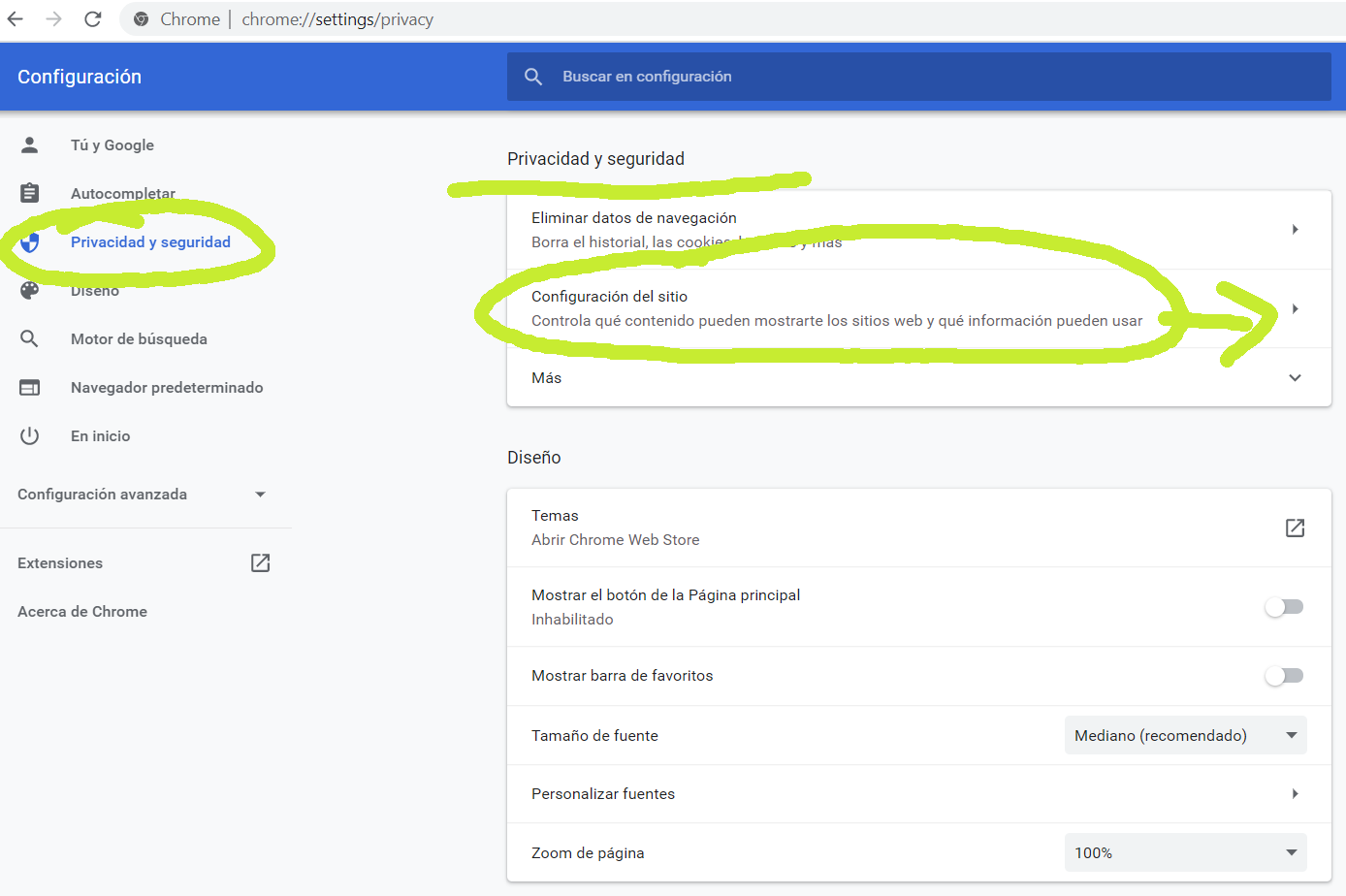
Task: Open arrow for Personalizar fuentes
Action: pos(1296,794)
